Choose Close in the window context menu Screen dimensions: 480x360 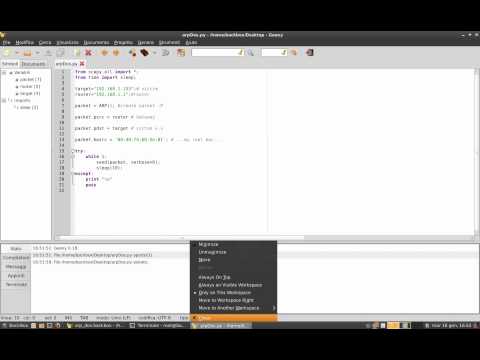pyautogui.click(x=233, y=318)
